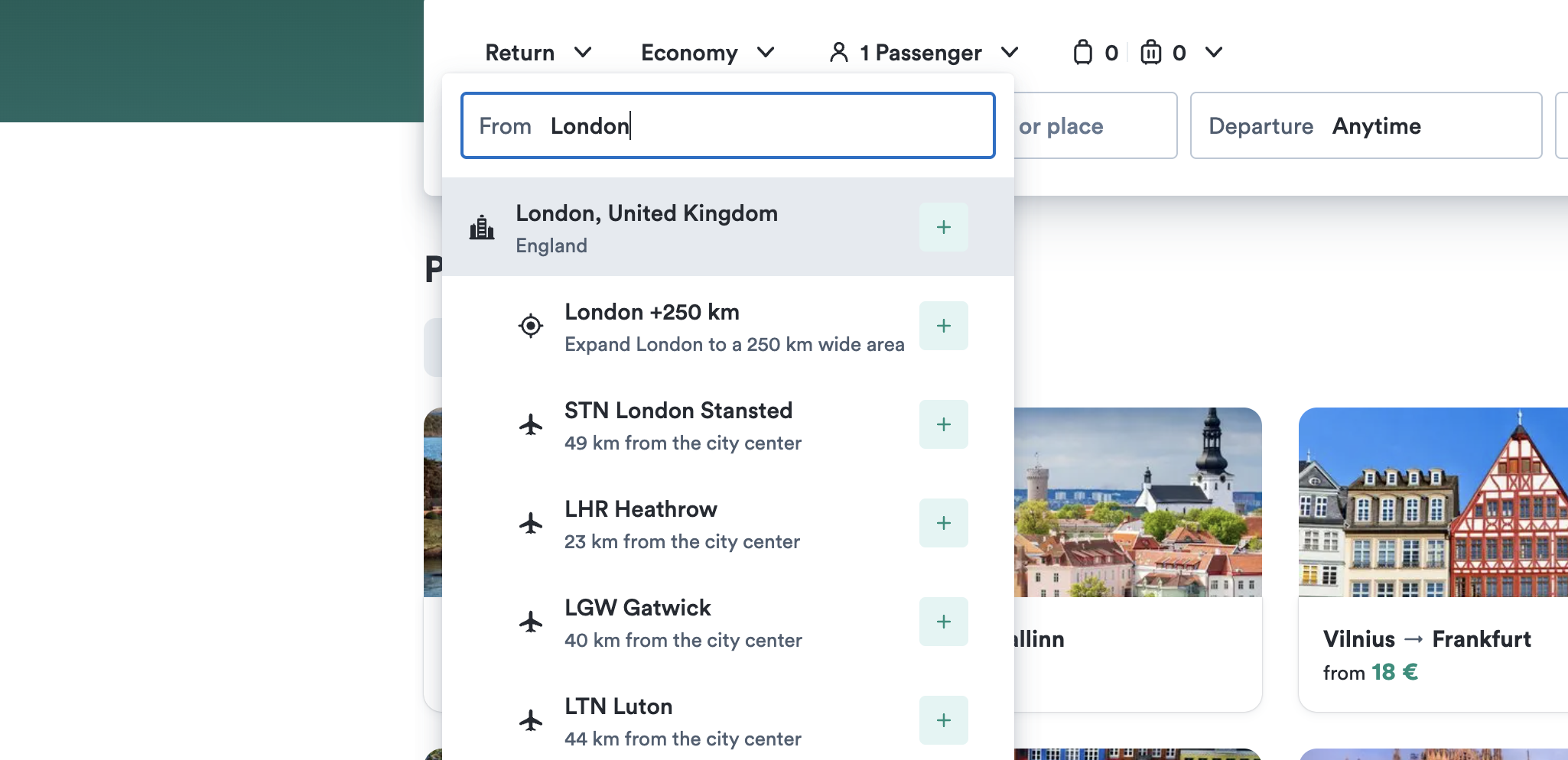This screenshot has height=760, width=1568.
Task: Add London, United Kingdom with plus icon
Action: 943,227
